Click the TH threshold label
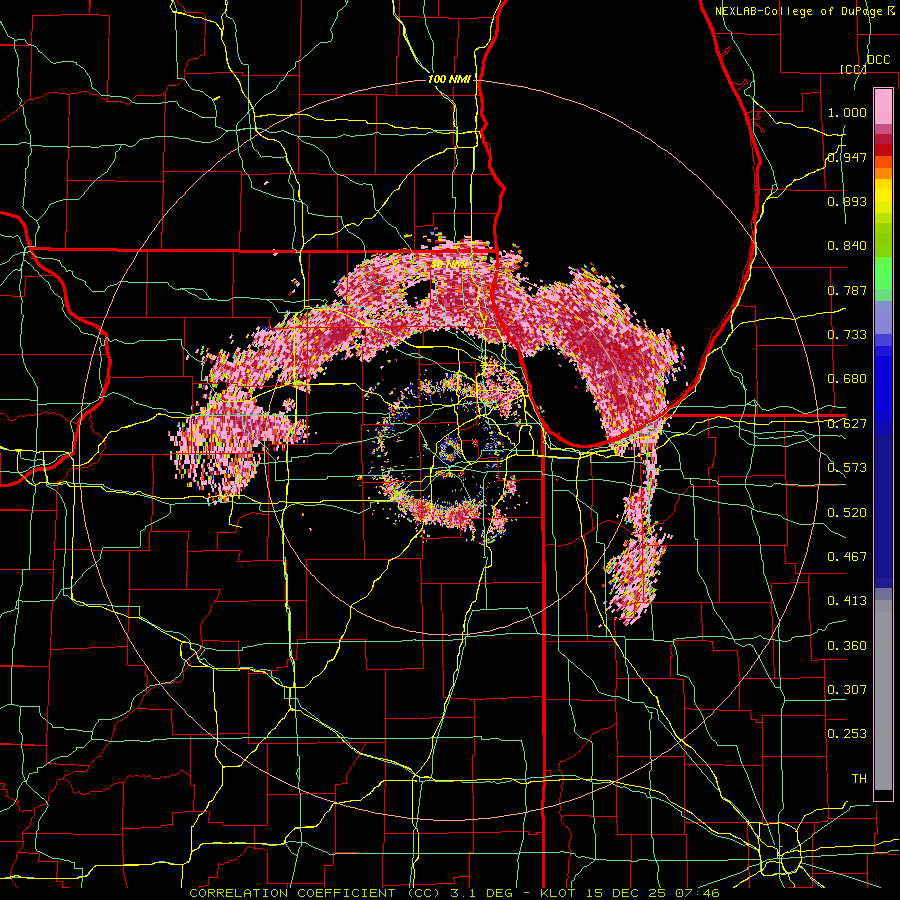 click(x=859, y=779)
